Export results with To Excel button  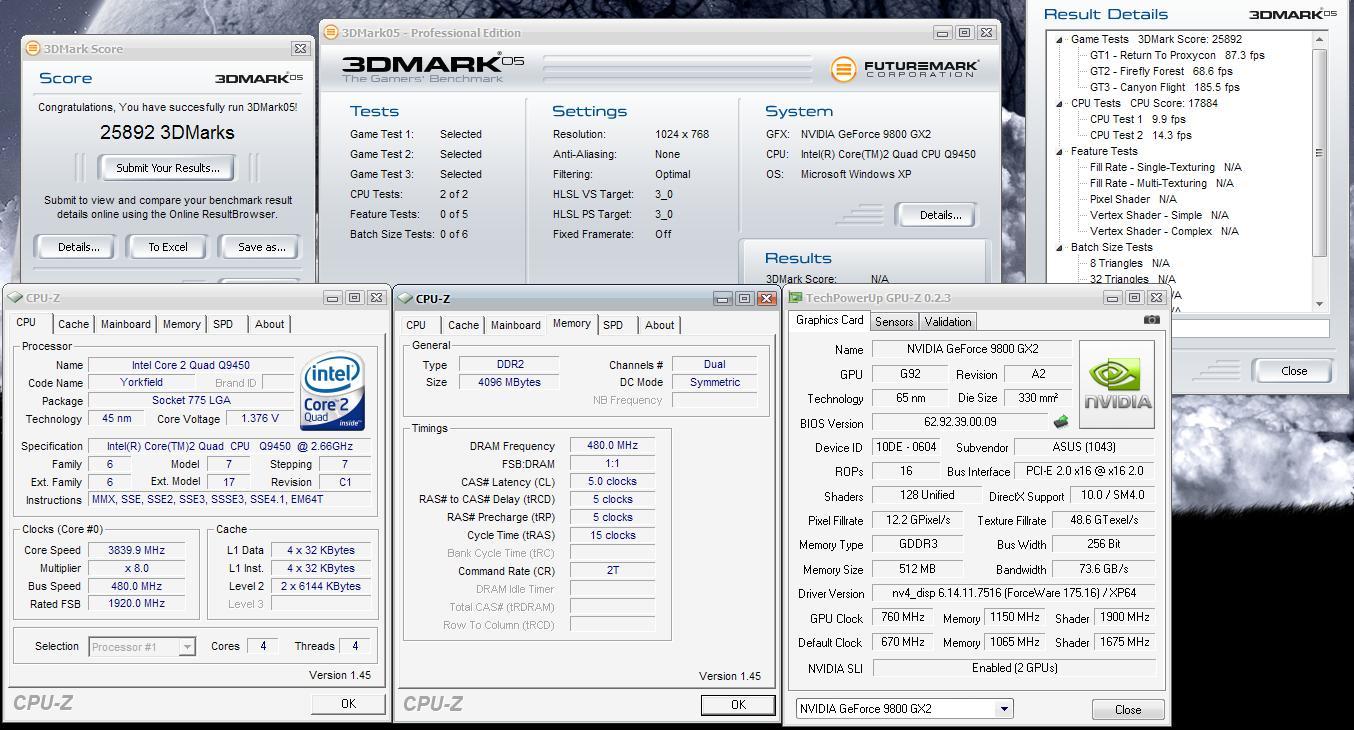pyautogui.click(x=167, y=247)
